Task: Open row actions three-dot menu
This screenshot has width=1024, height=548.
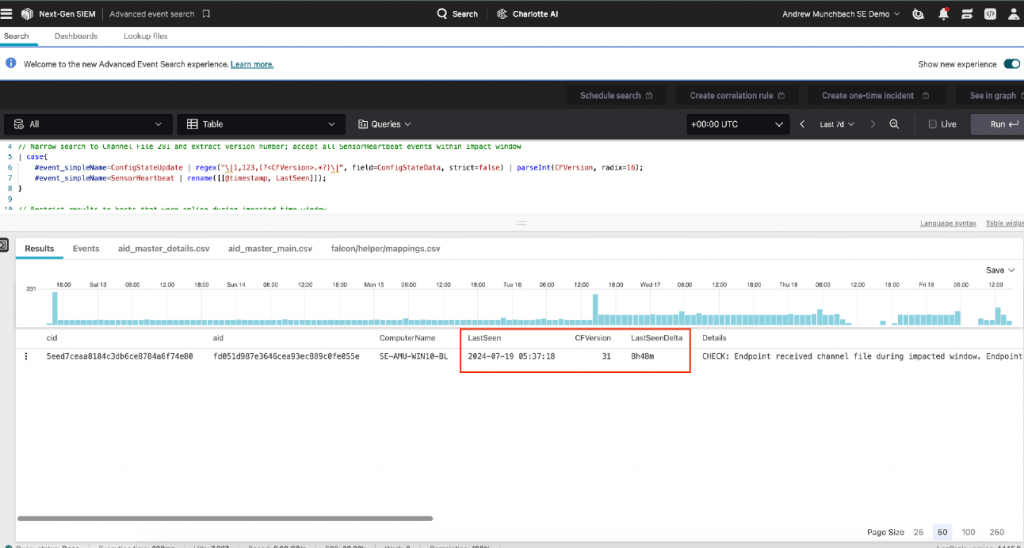Action: [27, 356]
